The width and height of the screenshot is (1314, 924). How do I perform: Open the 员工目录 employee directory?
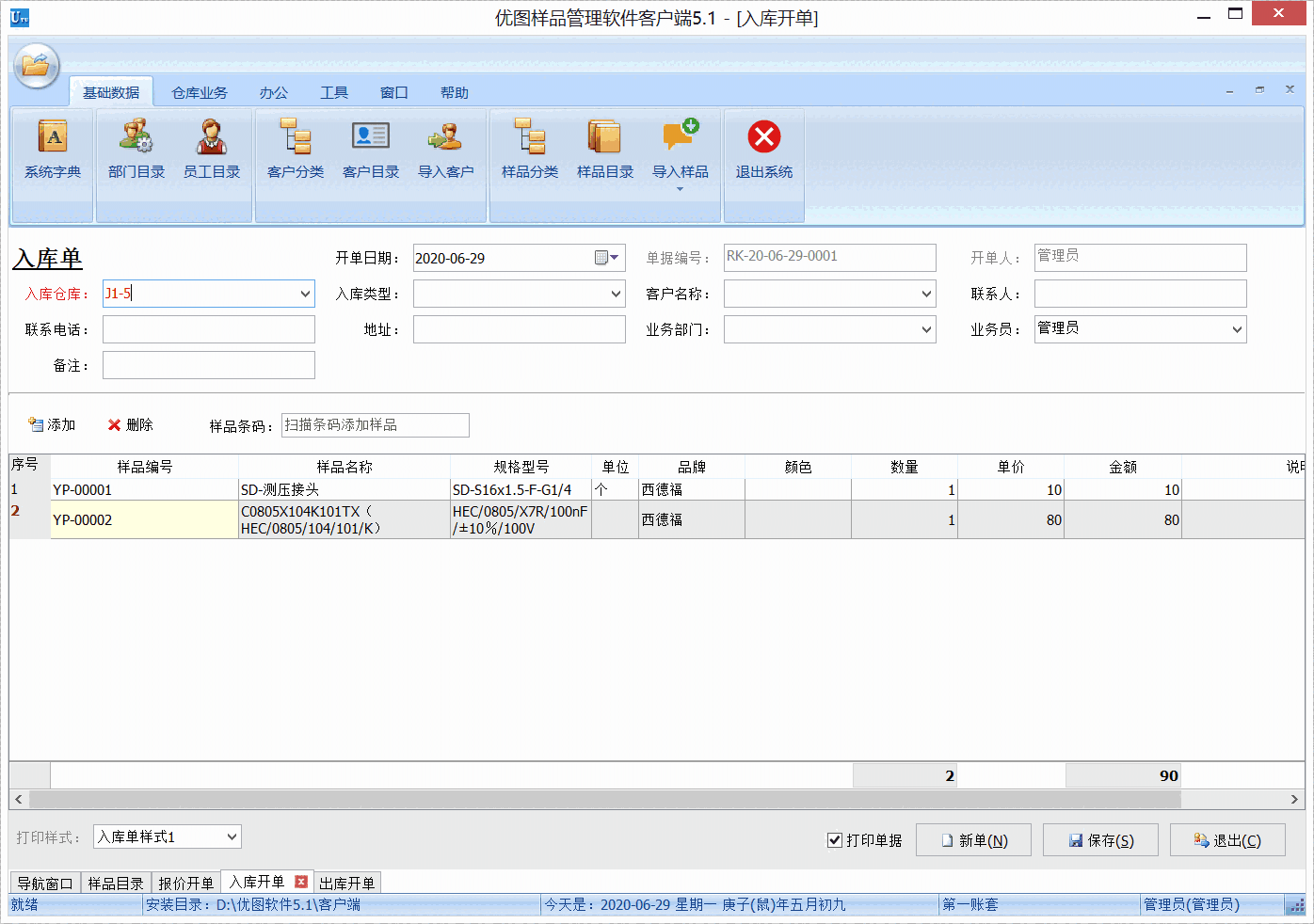coord(211,151)
